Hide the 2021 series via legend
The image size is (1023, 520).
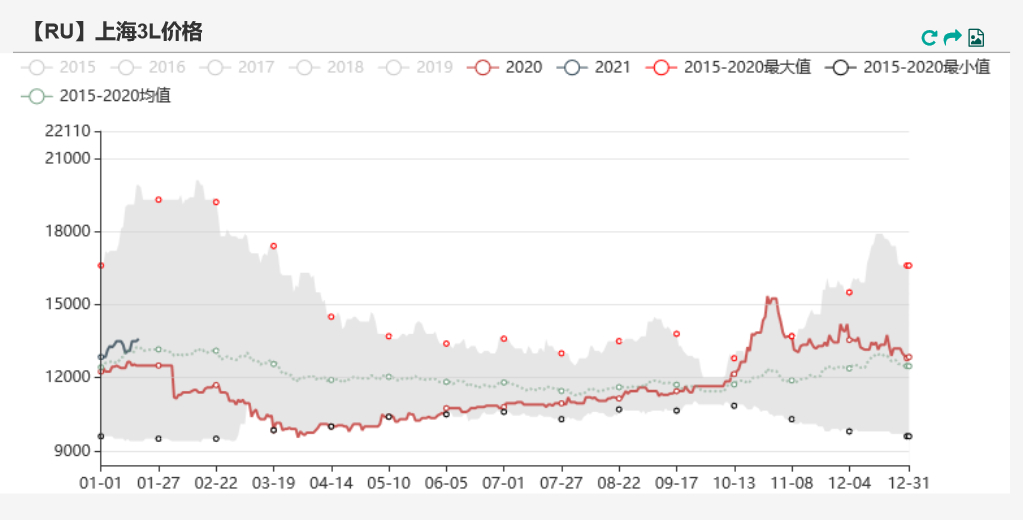(x=594, y=67)
